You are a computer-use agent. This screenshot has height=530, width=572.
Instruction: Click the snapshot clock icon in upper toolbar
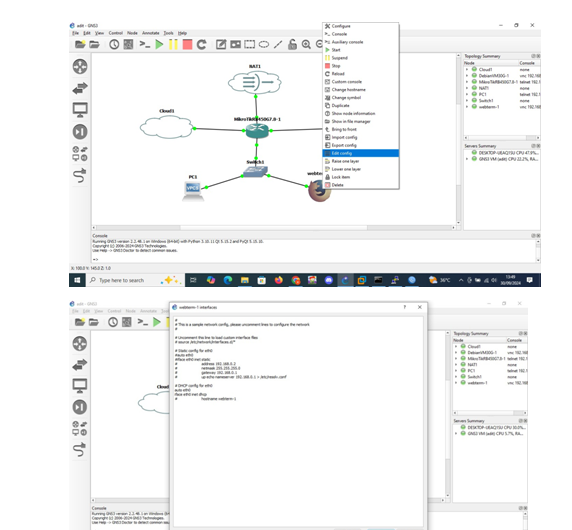pyautogui.click(x=114, y=45)
